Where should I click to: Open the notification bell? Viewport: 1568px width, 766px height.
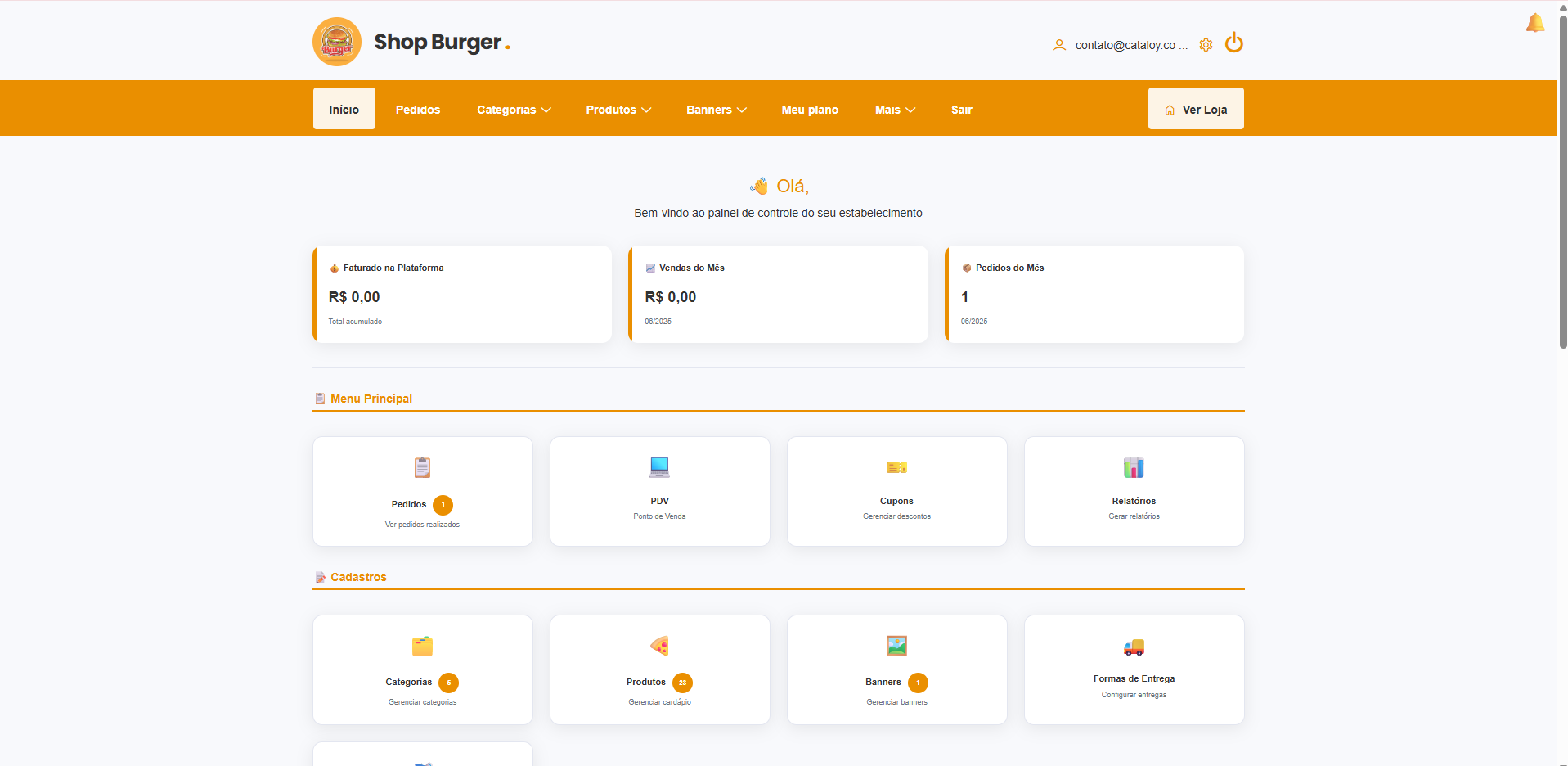(x=1535, y=23)
